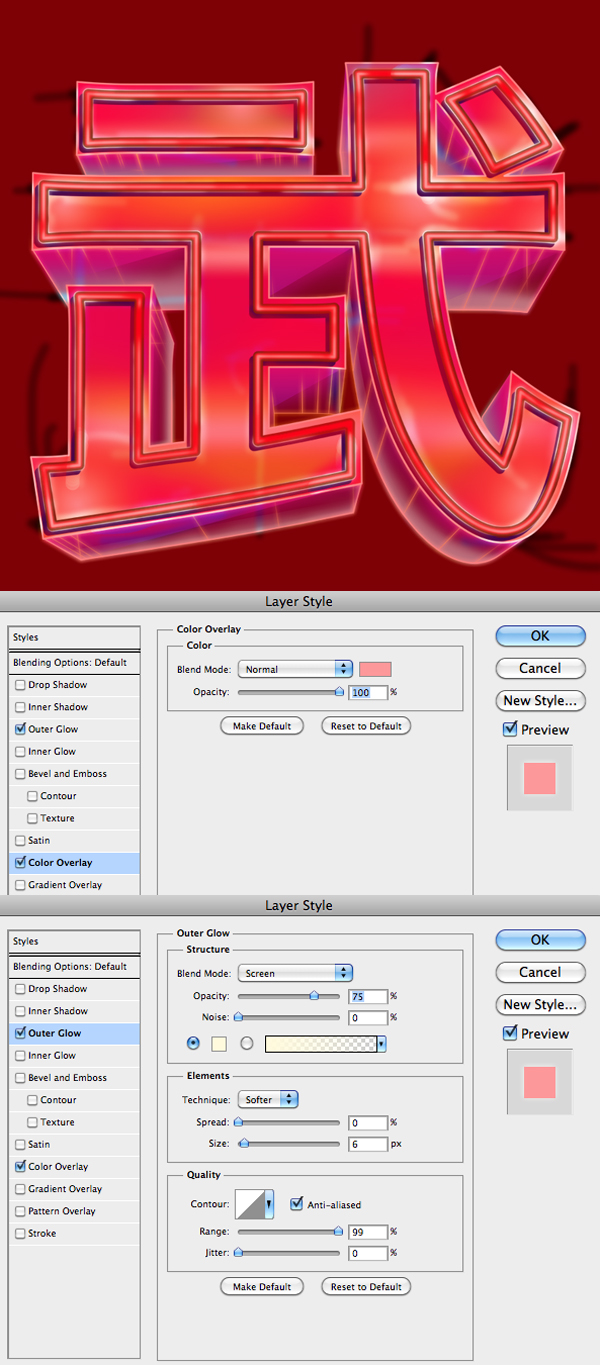
Task: Click the glow gradient preview bar
Action: click(320, 1043)
